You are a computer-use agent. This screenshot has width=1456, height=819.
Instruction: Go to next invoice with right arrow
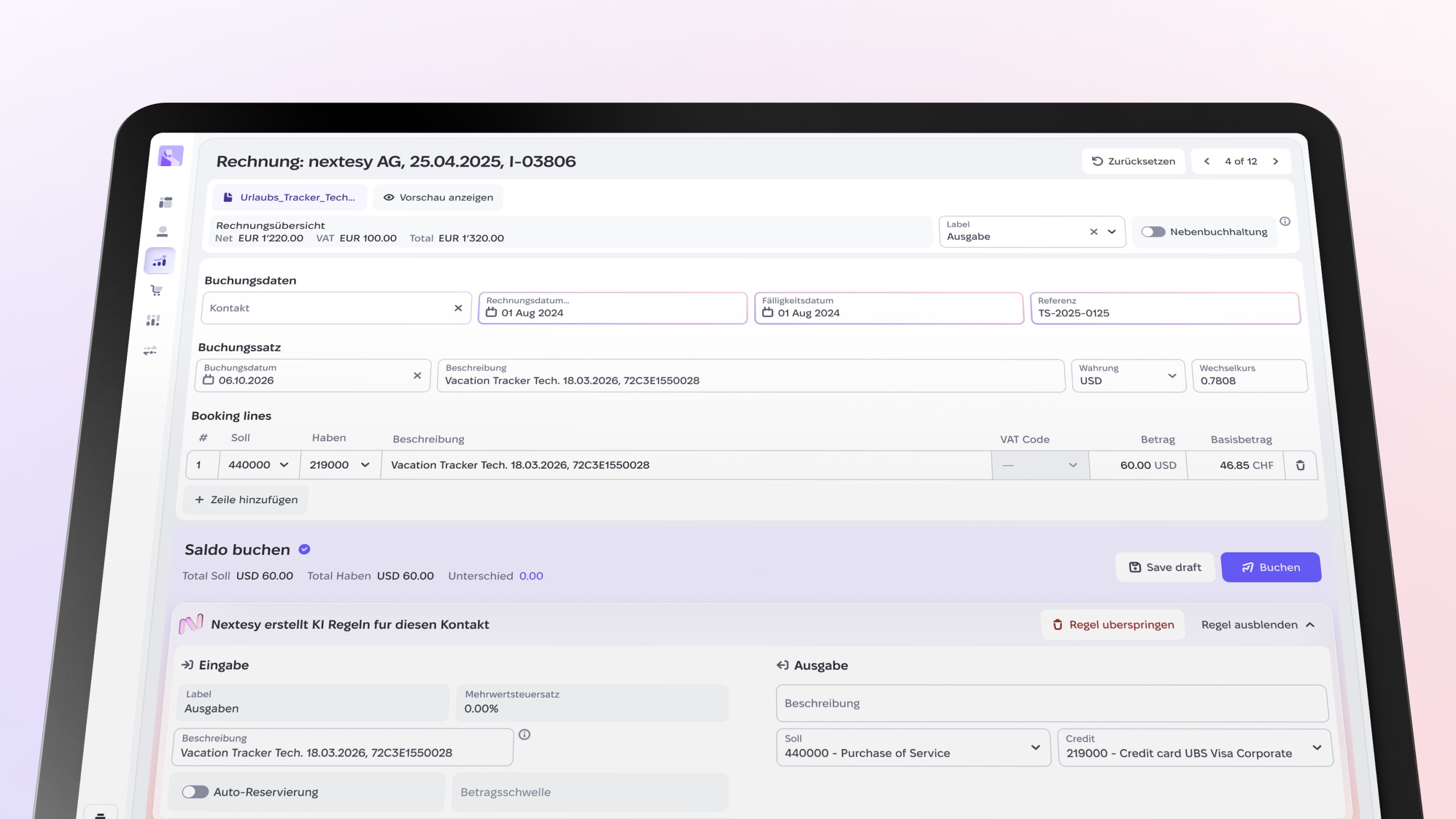(1276, 162)
